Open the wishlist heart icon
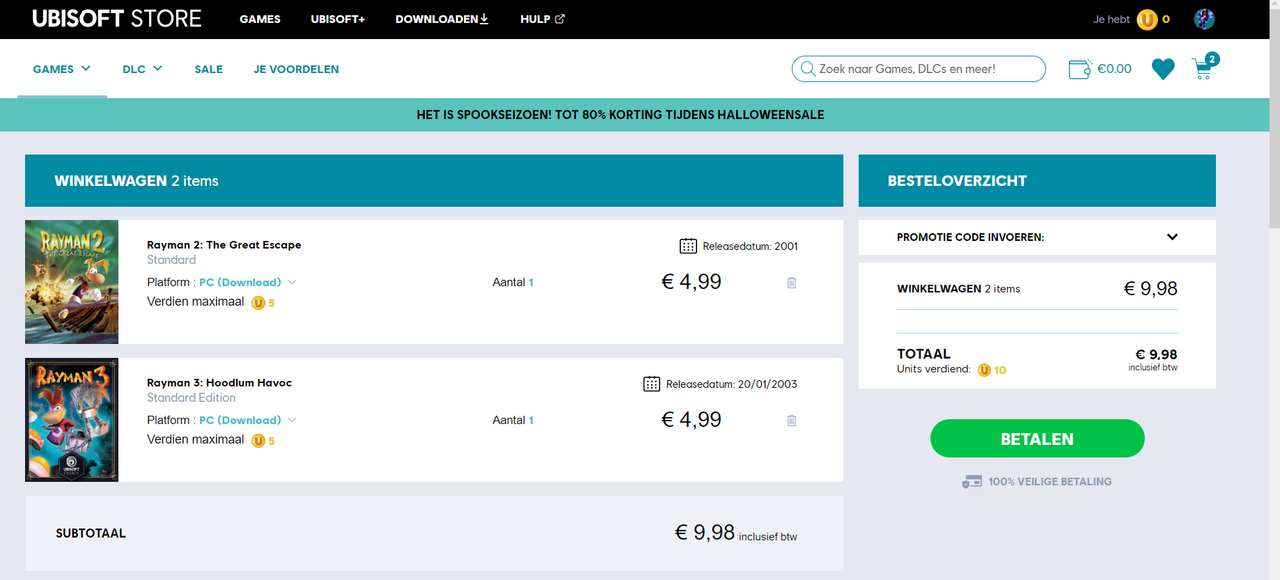1280x580 pixels. (x=1163, y=69)
